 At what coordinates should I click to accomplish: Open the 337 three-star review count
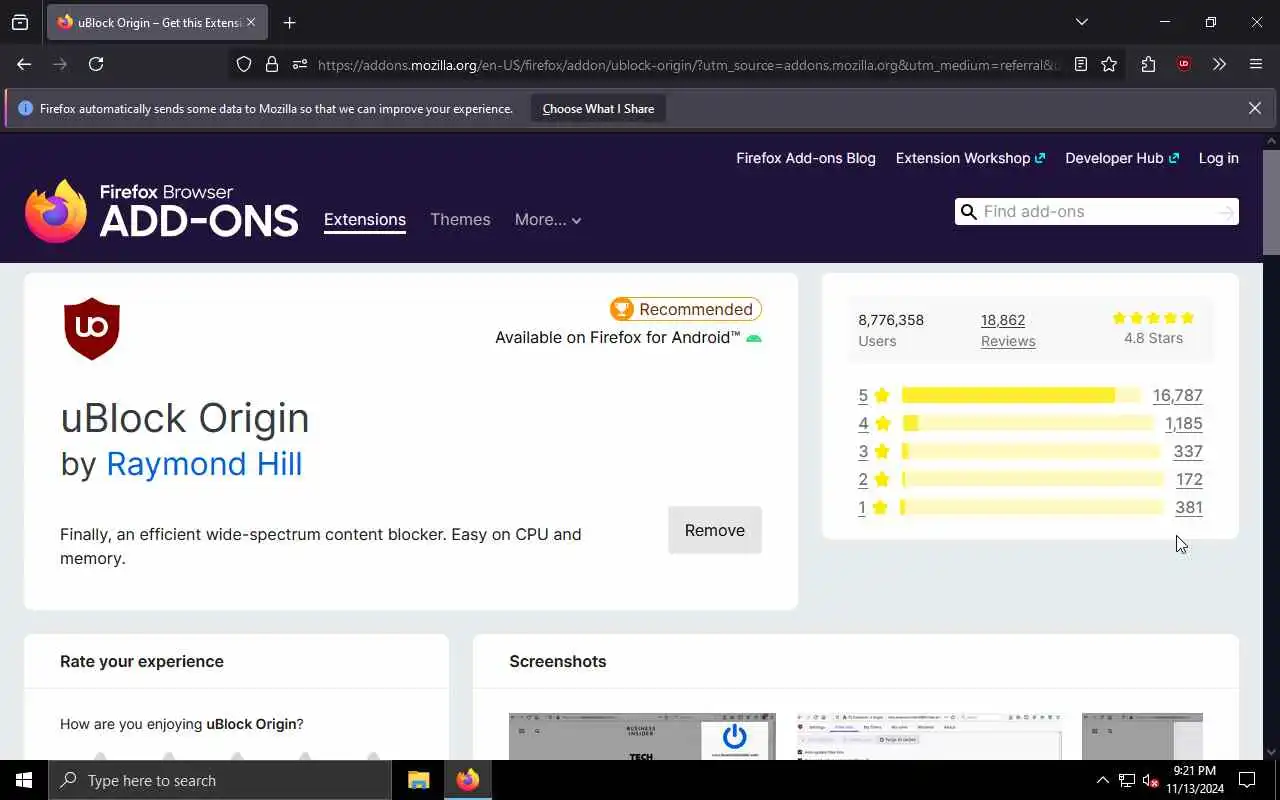1188,451
